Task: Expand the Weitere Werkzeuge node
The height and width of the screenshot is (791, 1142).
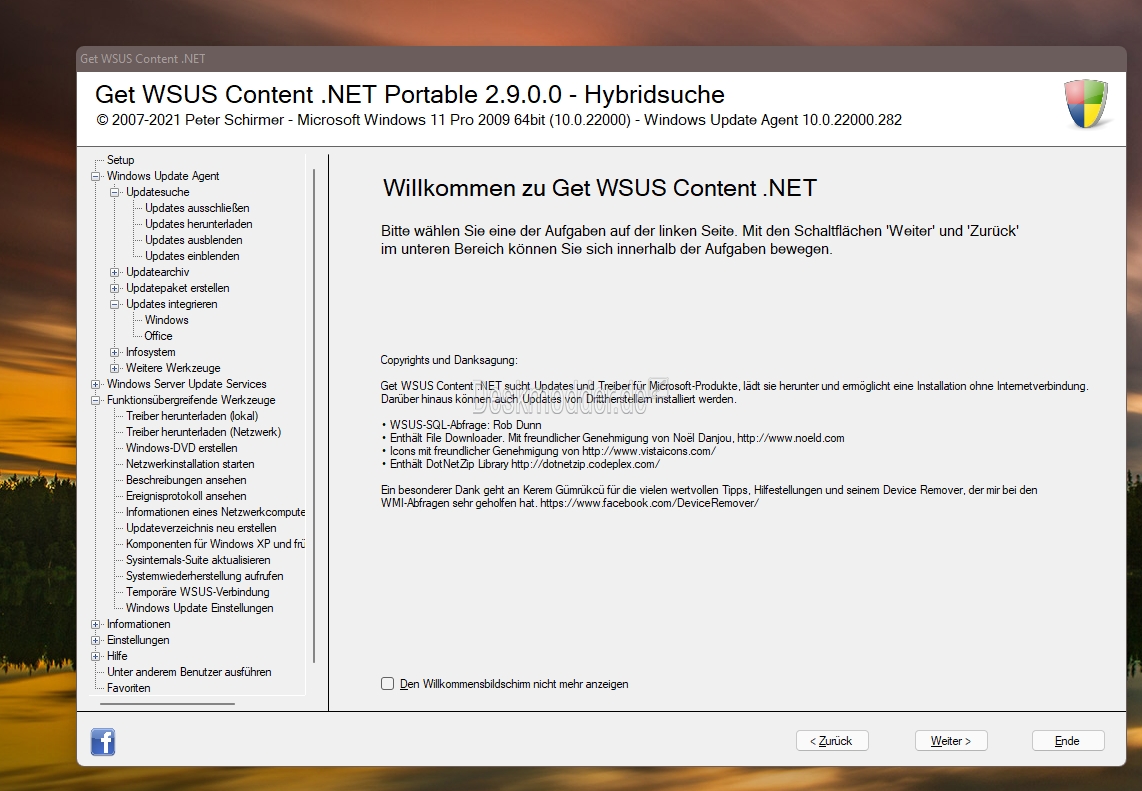Action: coord(114,369)
